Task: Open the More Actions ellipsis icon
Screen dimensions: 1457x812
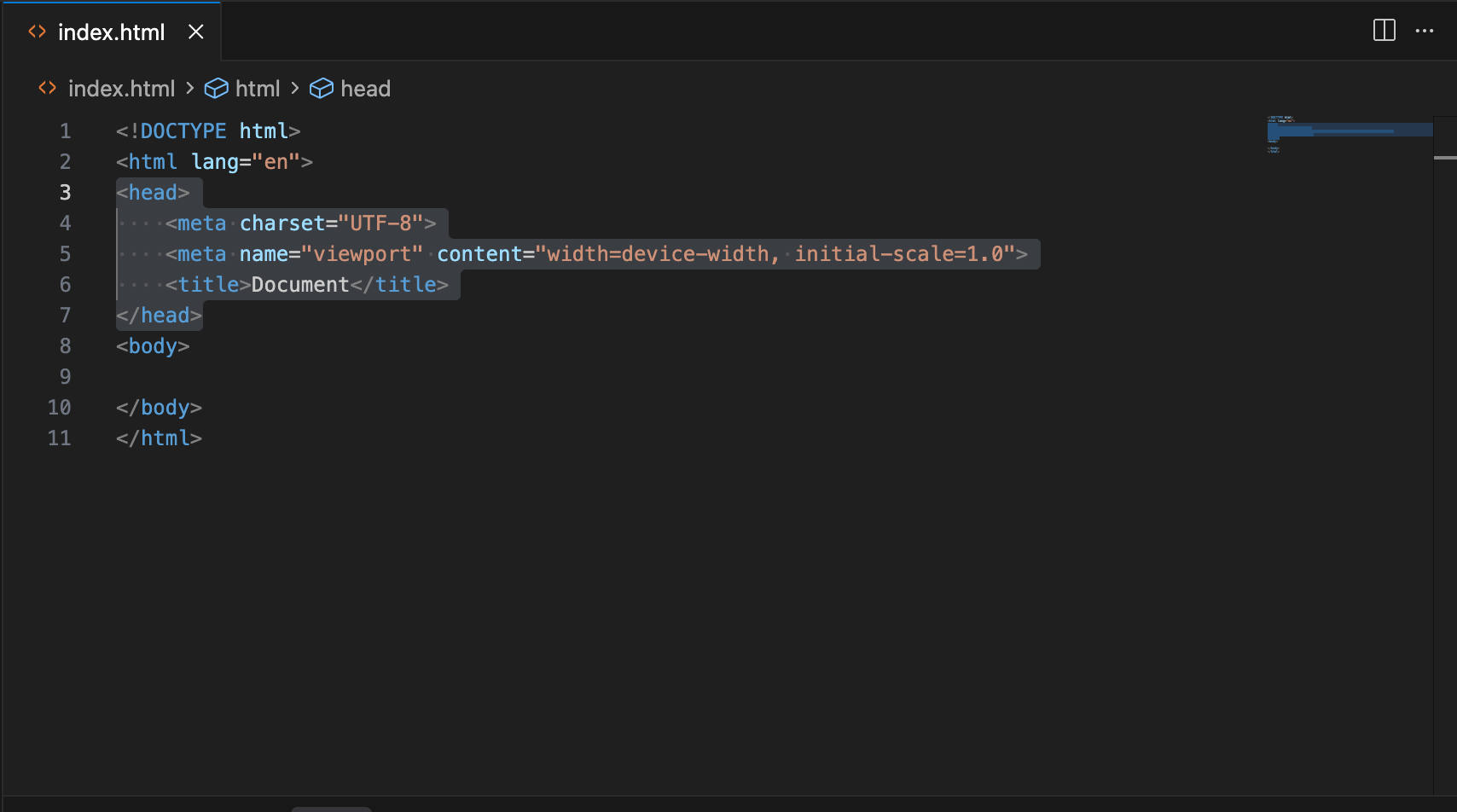Action: pyautogui.click(x=1425, y=31)
